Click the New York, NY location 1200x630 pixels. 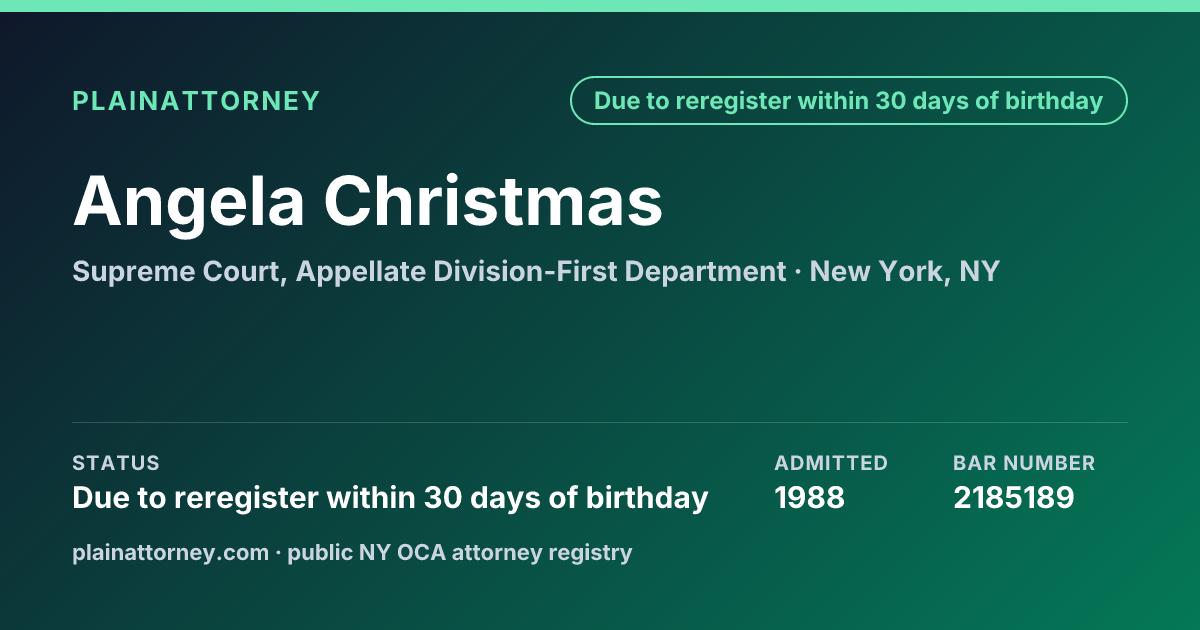coord(905,271)
